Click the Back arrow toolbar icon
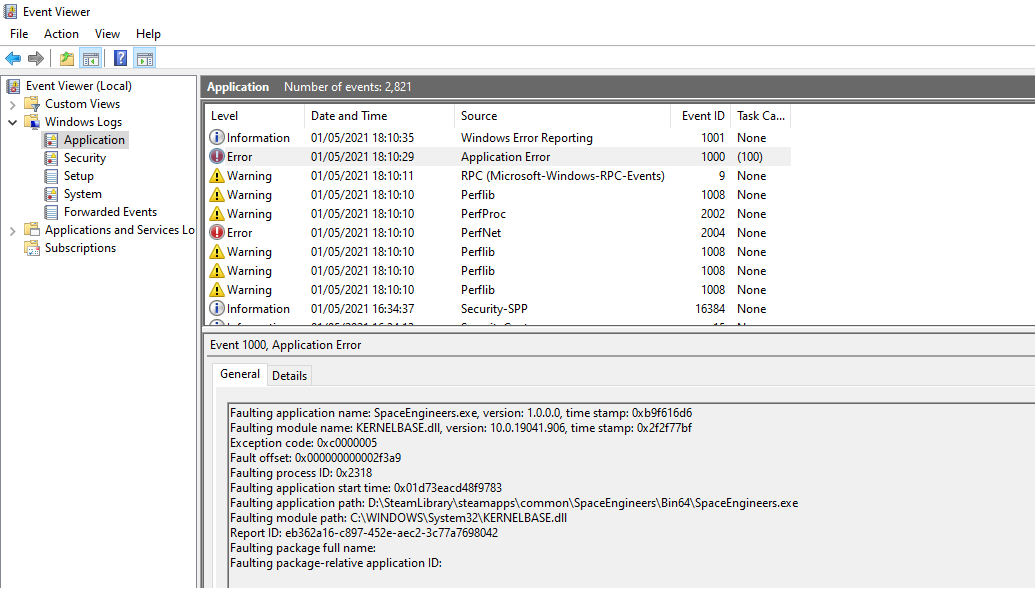Screen dimensions: 1035x590 tap(13, 59)
